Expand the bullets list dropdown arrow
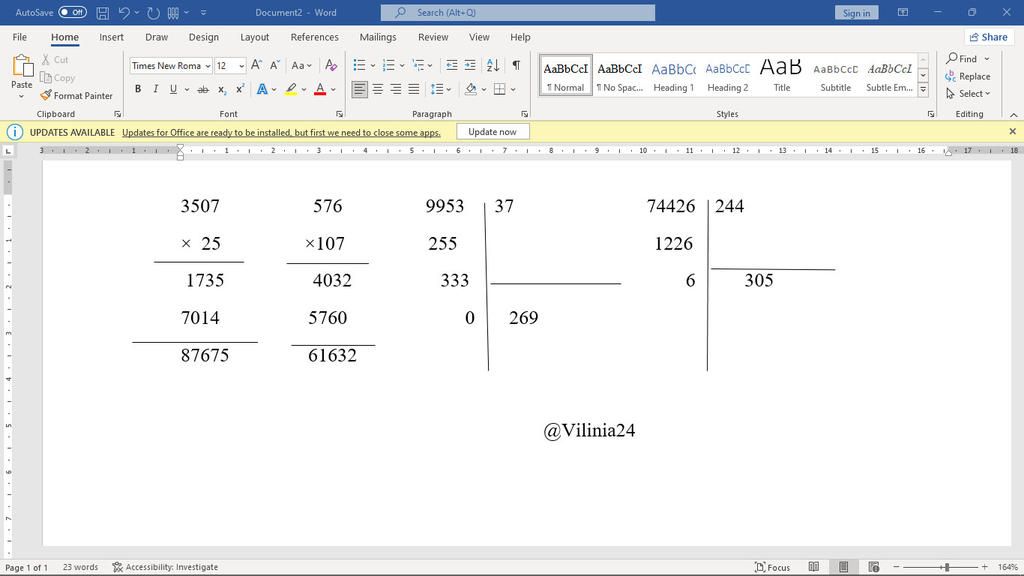 click(373, 65)
